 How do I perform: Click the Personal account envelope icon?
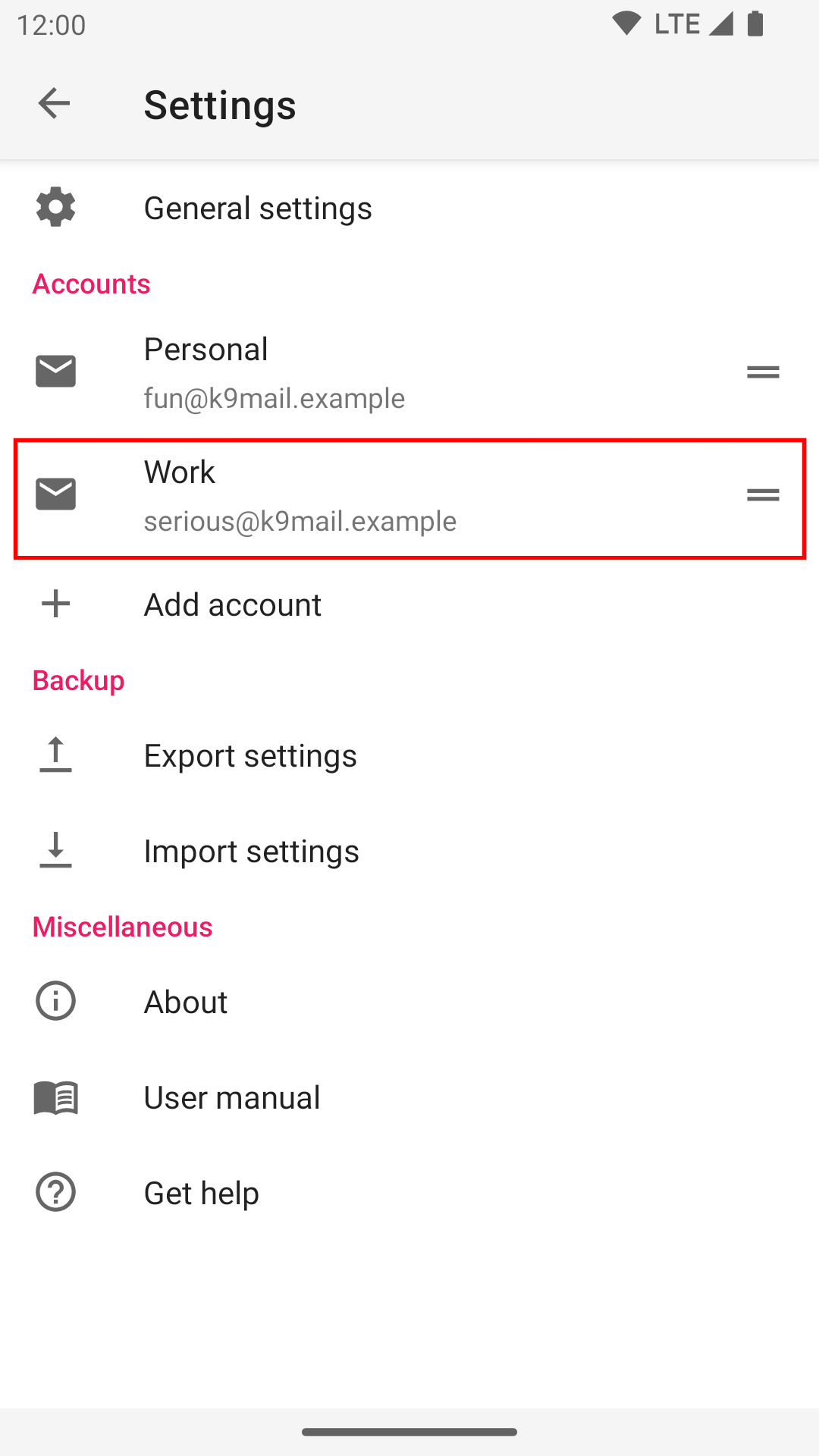click(55, 371)
